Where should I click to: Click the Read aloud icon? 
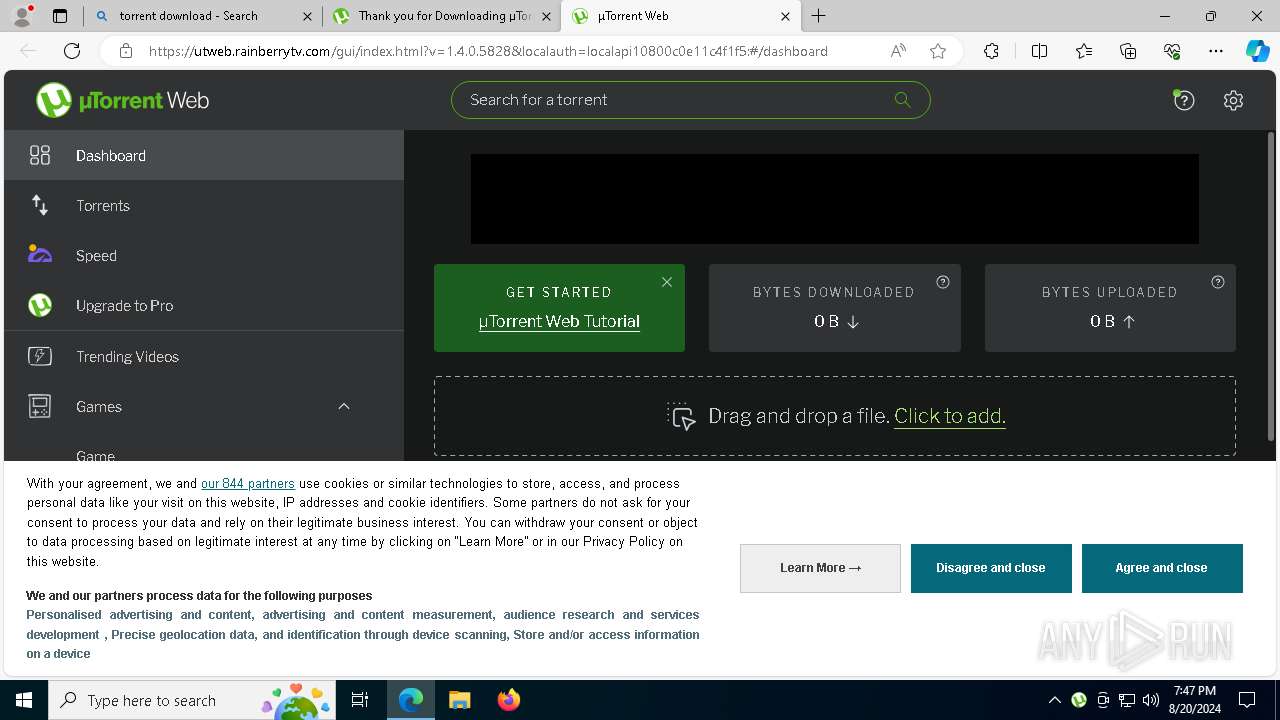point(898,51)
